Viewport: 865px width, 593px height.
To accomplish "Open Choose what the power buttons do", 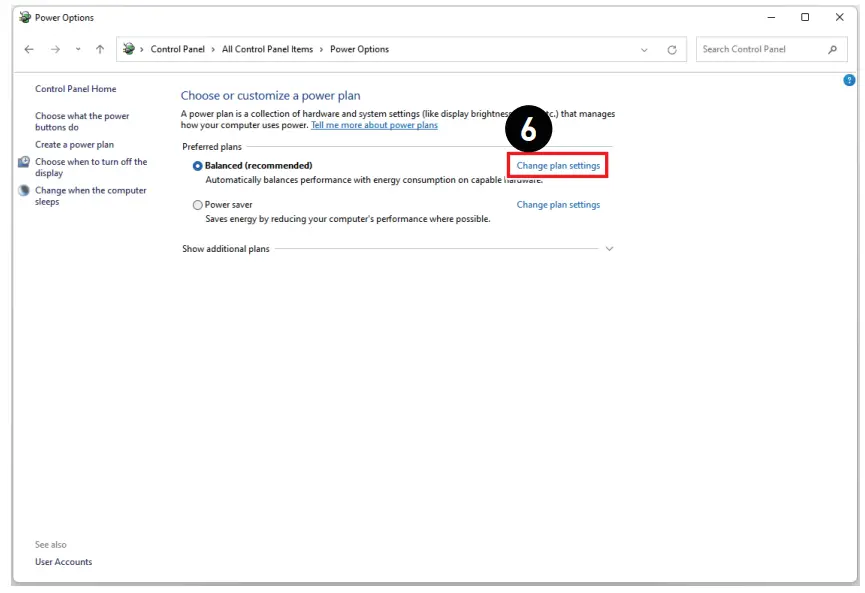I will 82,121.
